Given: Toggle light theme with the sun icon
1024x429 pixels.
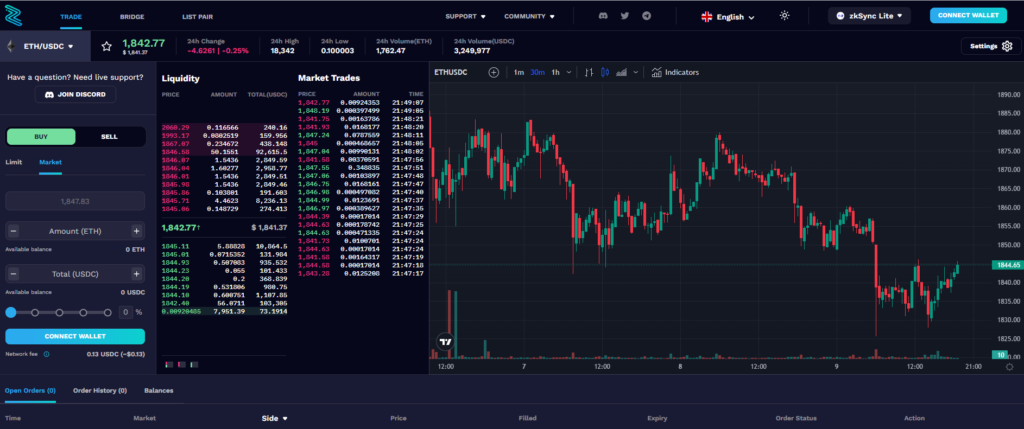Looking at the screenshot, I should pyautogui.click(x=784, y=16).
